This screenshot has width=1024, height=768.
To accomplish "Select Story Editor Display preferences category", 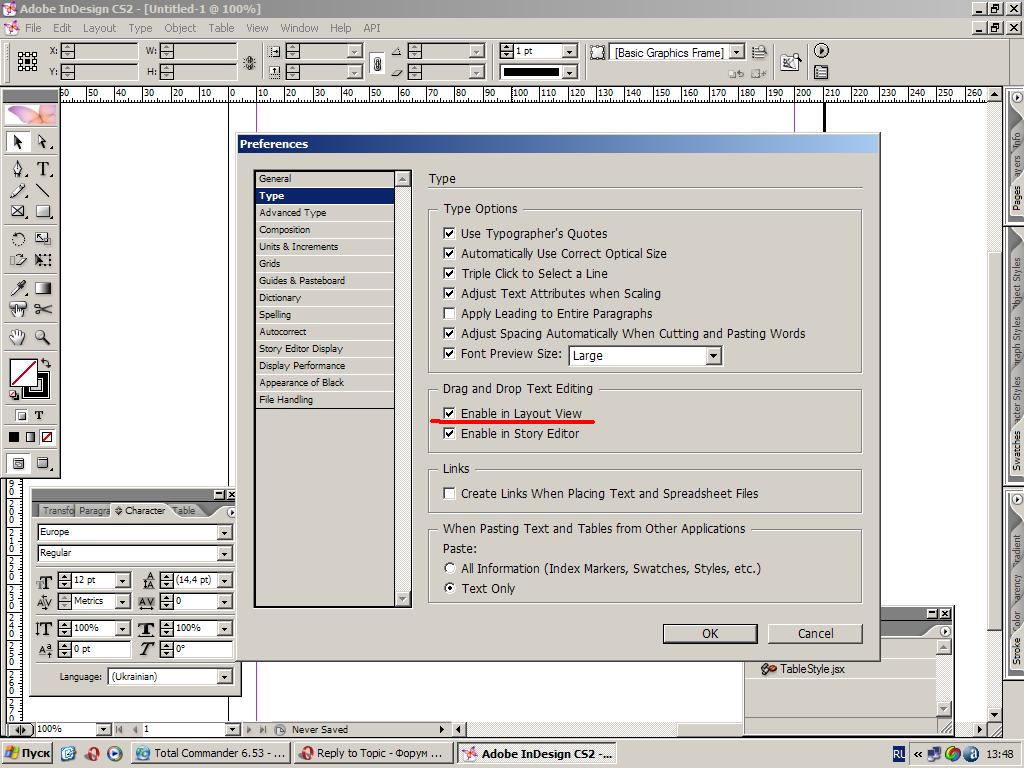I will pyautogui.click(x=325, y=348).
